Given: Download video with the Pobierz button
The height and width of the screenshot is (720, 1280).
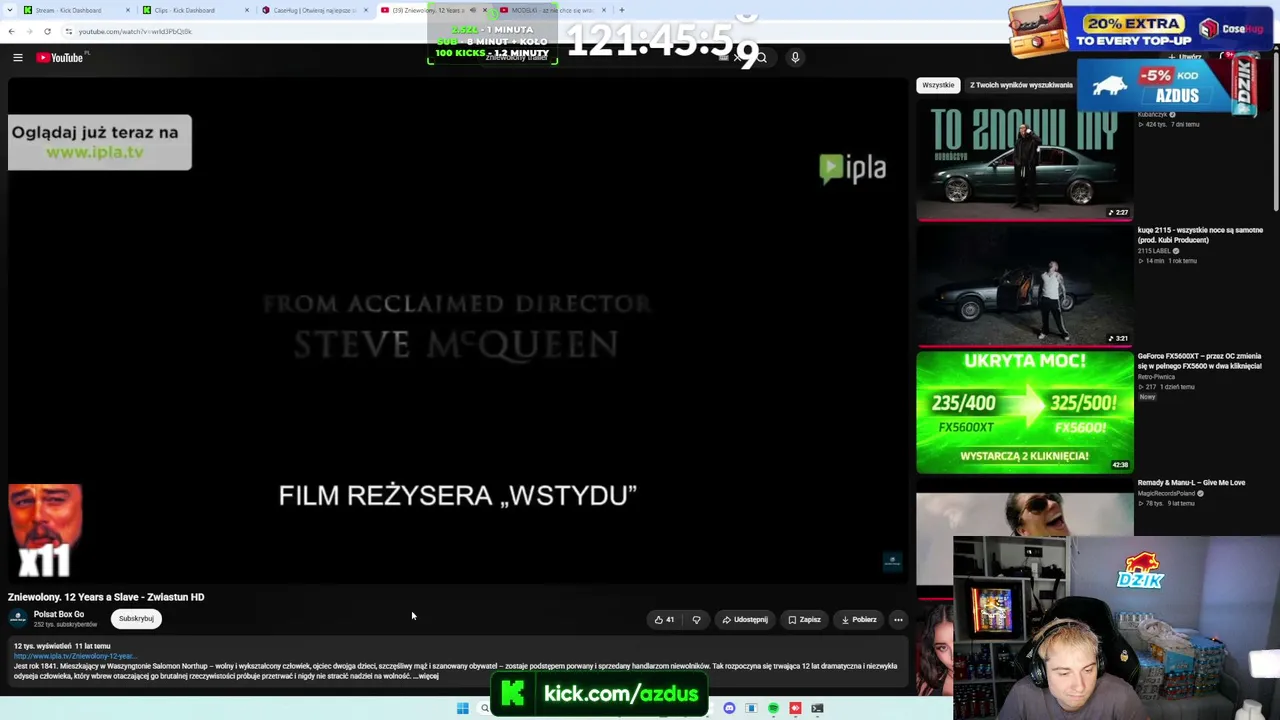Looking at the screenshot, I should coord(859,620).
